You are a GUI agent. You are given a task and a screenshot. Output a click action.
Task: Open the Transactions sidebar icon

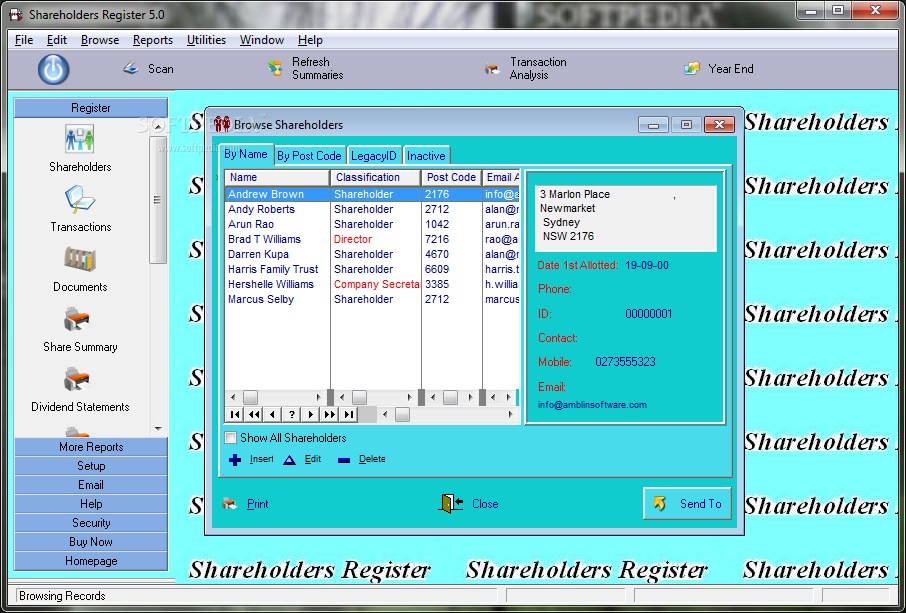click(x=80, y=200)
